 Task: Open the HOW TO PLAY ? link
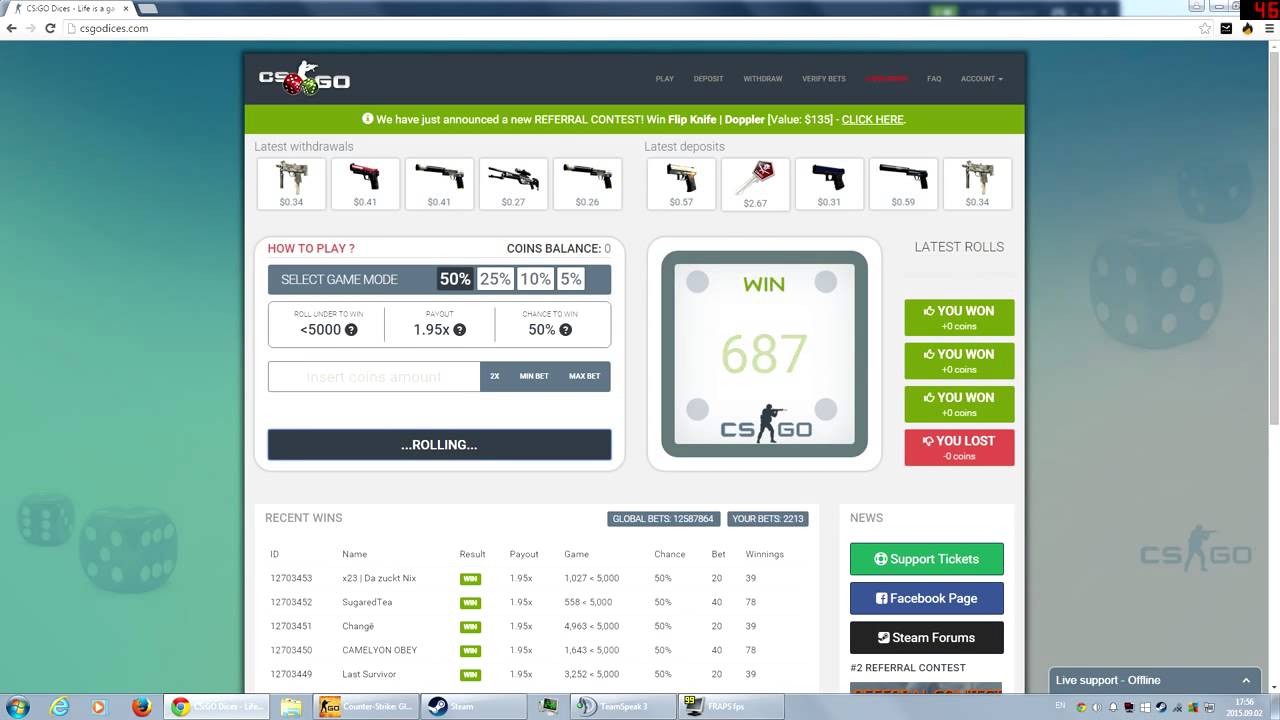pos(311,248)
